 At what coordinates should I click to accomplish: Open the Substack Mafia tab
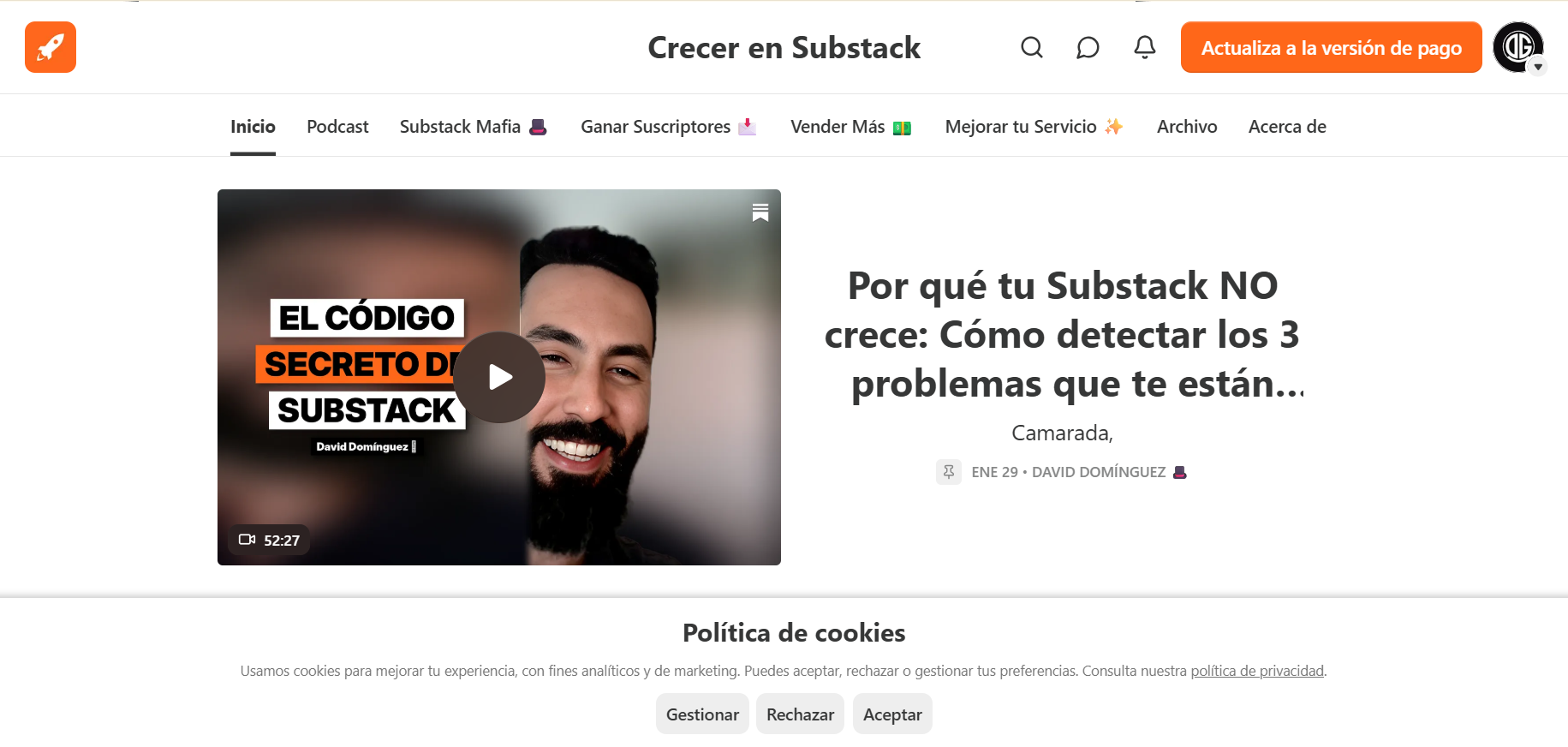(x=474, y=127)
